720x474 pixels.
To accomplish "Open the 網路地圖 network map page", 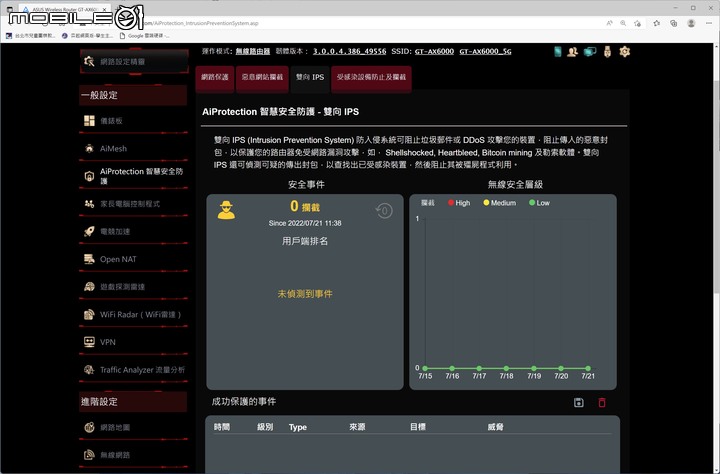I will [x=134, y=427].
